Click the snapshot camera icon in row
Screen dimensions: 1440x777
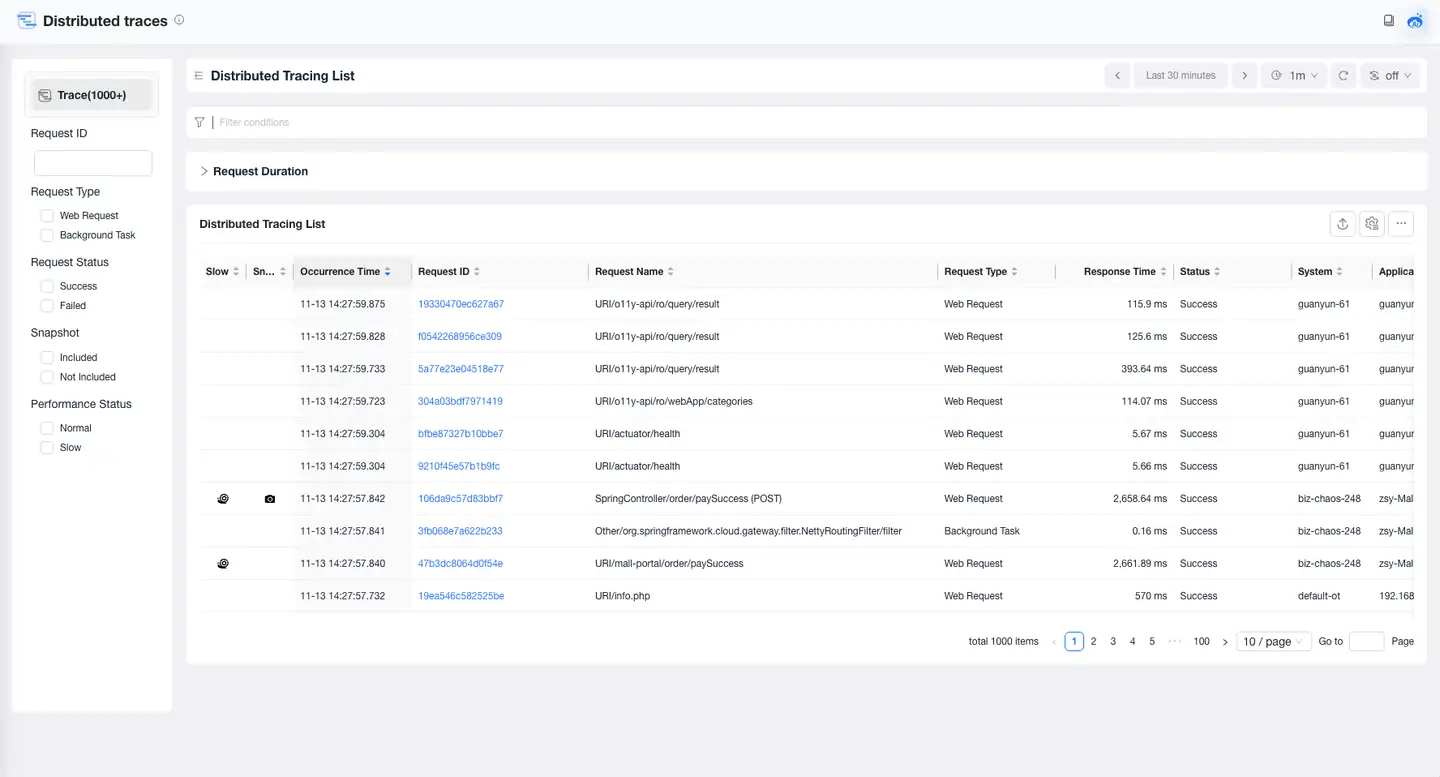(x=269, y=499)
